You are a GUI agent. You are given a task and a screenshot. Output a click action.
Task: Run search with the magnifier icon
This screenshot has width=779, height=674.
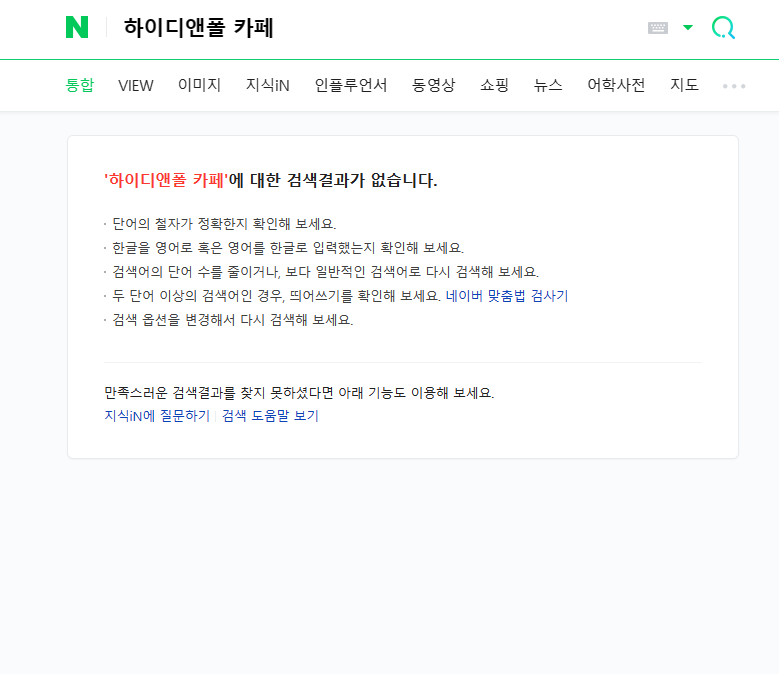tap(723, 27)
